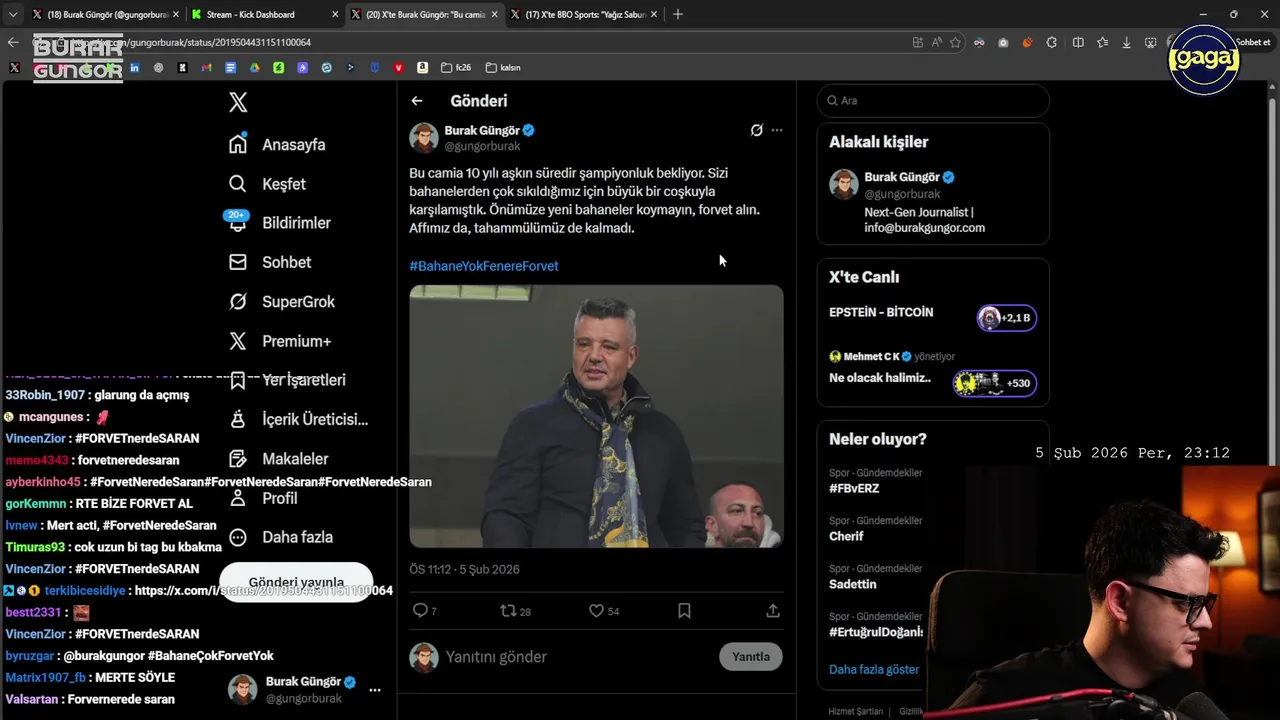The image size is (1280, 720).
Task: Click the #BahaneYokFenereForvet hashtag
Action: [x=484, y=266]
